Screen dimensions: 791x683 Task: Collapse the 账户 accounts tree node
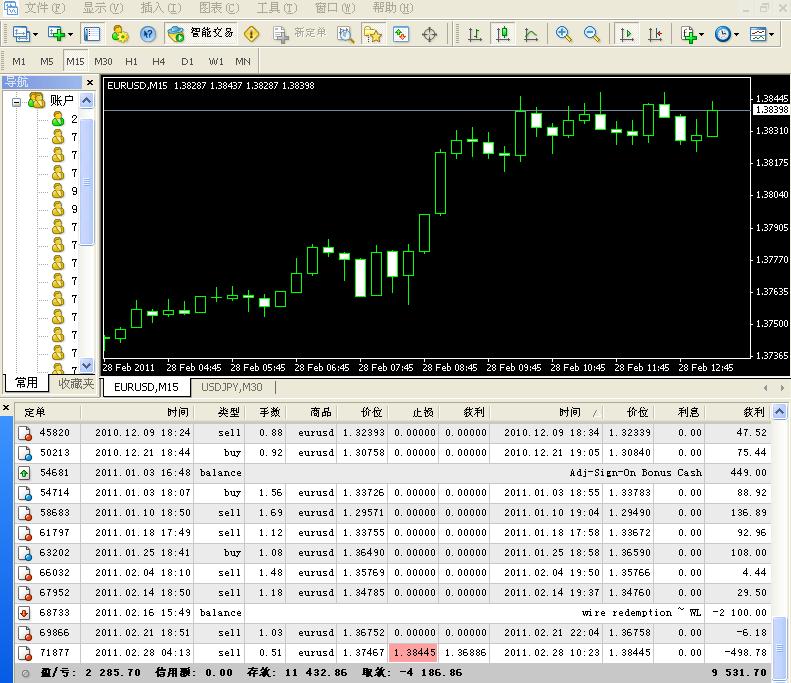pos(18,101)
